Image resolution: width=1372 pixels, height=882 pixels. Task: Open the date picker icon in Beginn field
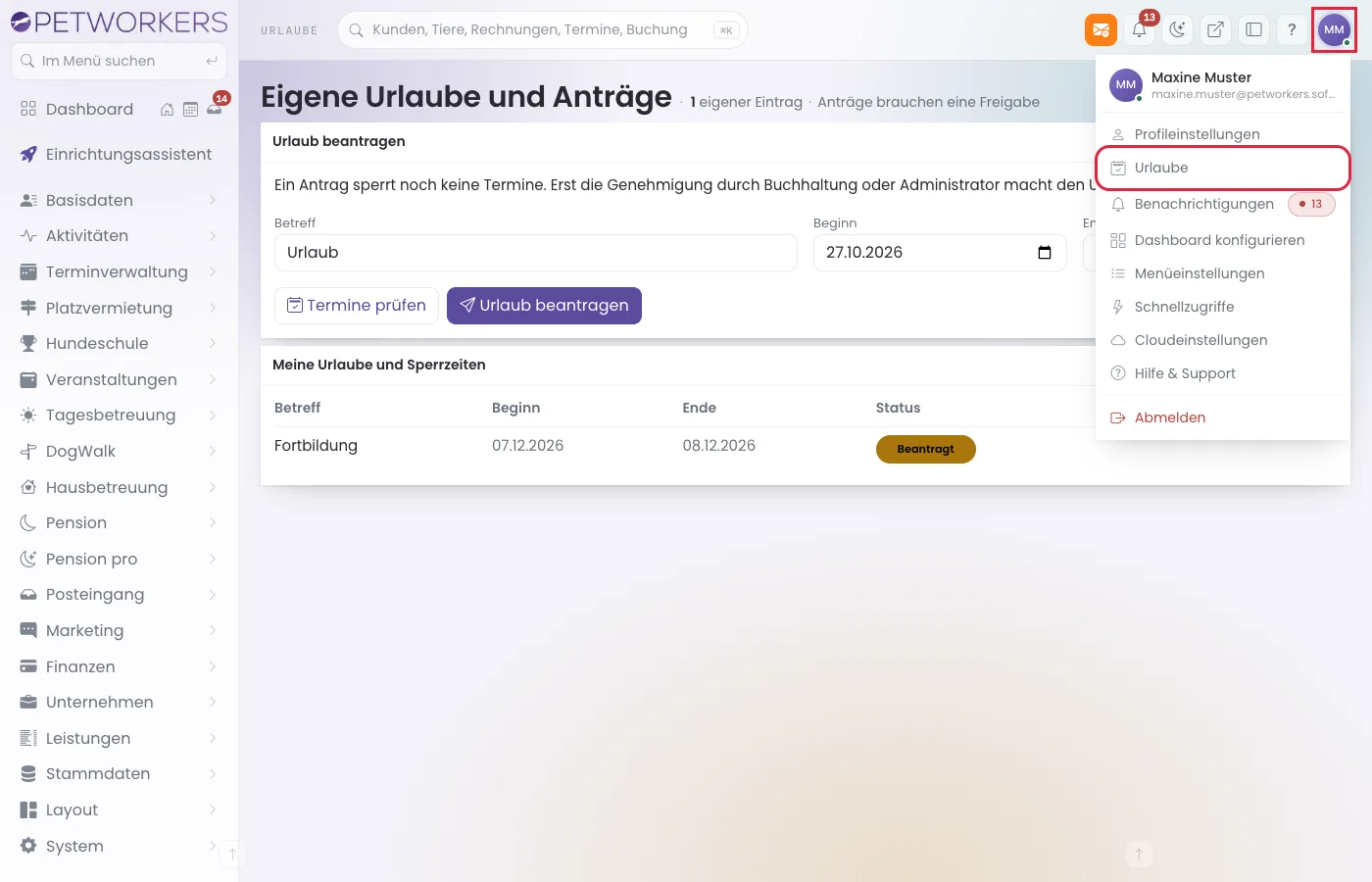1045,253
